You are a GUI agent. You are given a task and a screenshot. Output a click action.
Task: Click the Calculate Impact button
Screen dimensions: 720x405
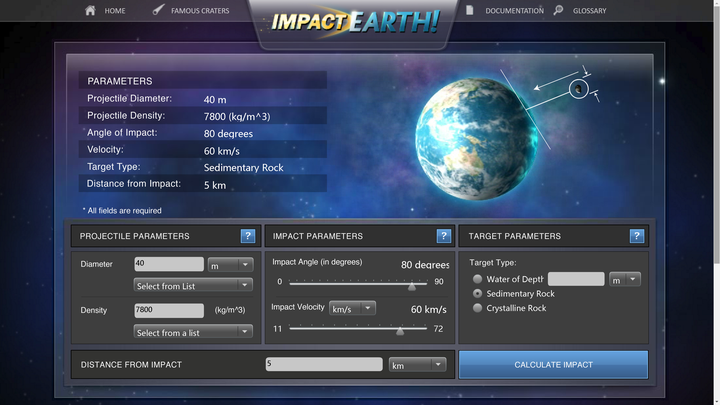click(x=553, y=365)
